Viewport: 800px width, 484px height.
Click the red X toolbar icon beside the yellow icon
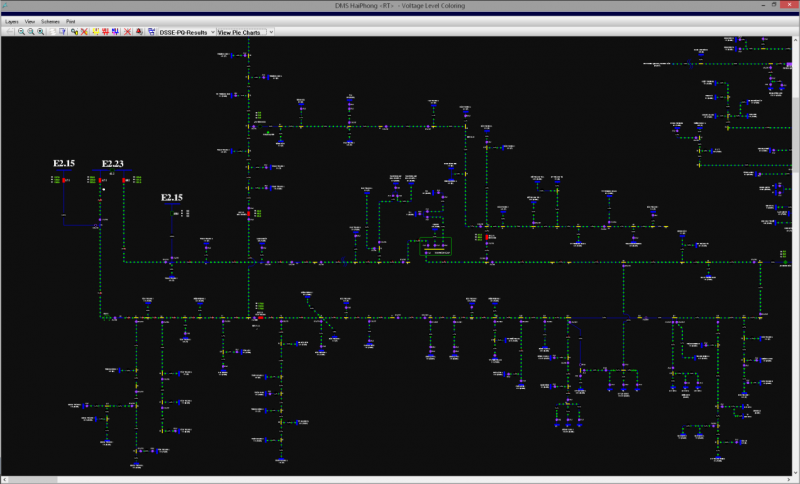84,32
